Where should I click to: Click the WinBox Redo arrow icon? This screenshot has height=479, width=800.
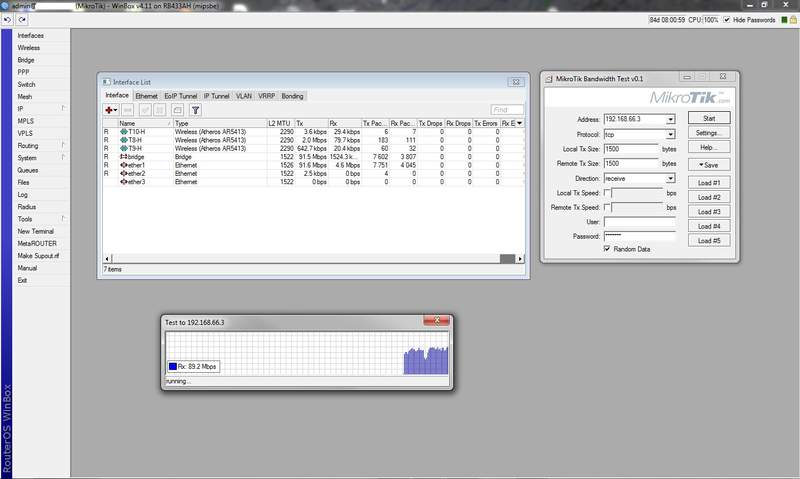pyautogui.click(x=22, y=20)
